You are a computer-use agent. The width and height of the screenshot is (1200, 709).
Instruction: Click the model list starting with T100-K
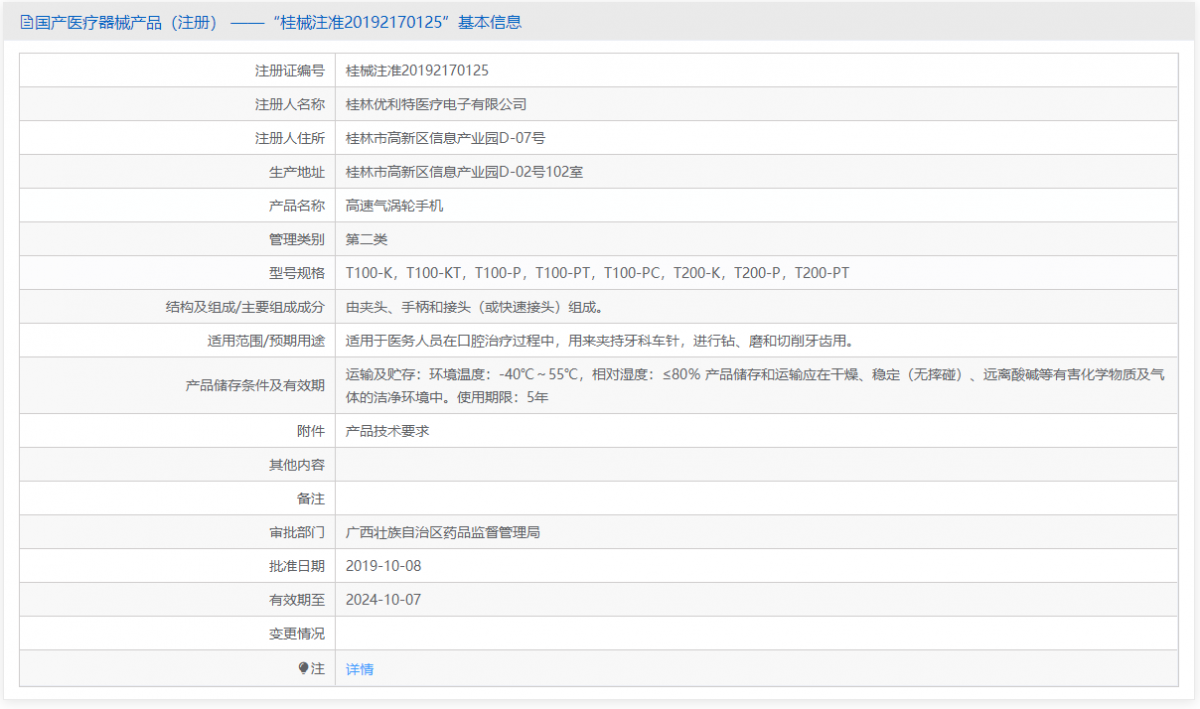pos(598,273)
